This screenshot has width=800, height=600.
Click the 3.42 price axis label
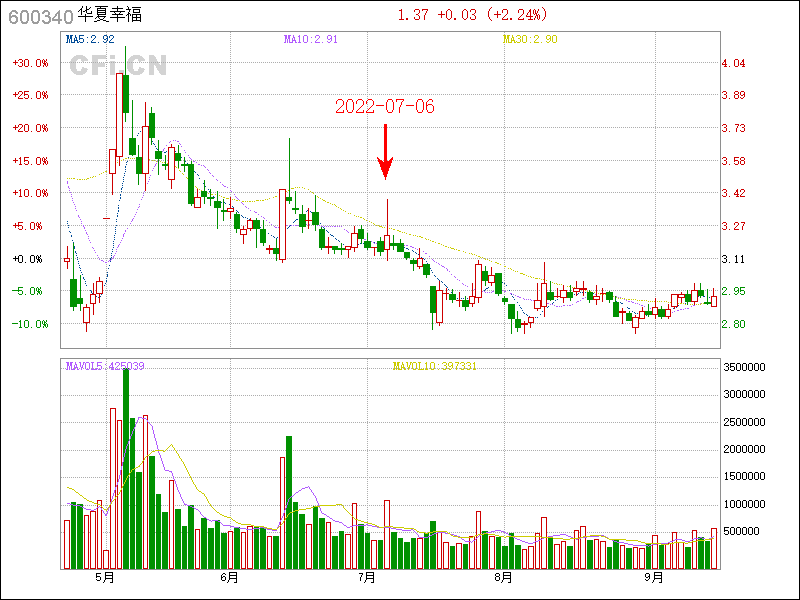click(x=734, y=193)
